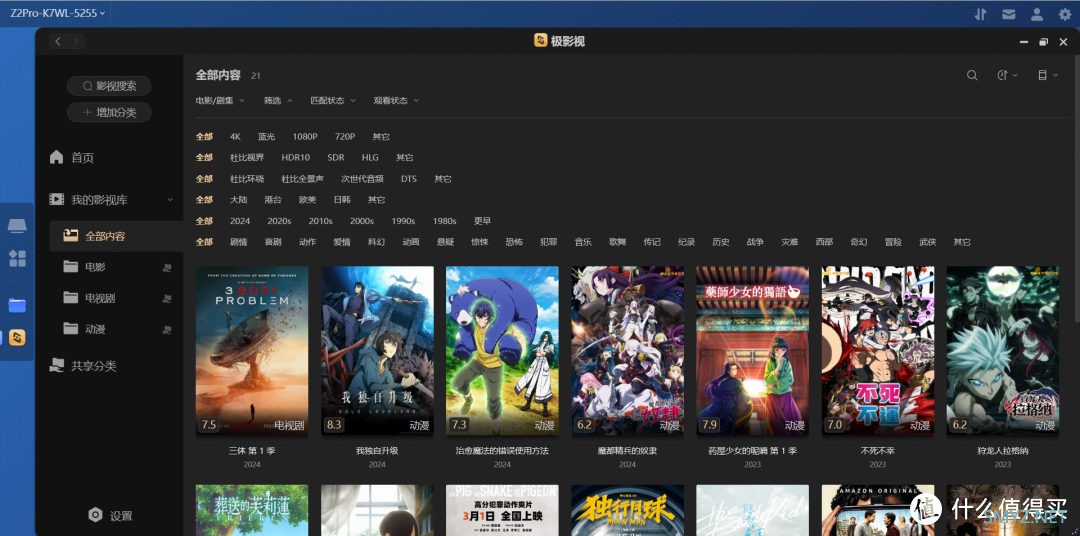
Task: Open the 三体 第 1 季 poster
Action: [x=252, y=351]
